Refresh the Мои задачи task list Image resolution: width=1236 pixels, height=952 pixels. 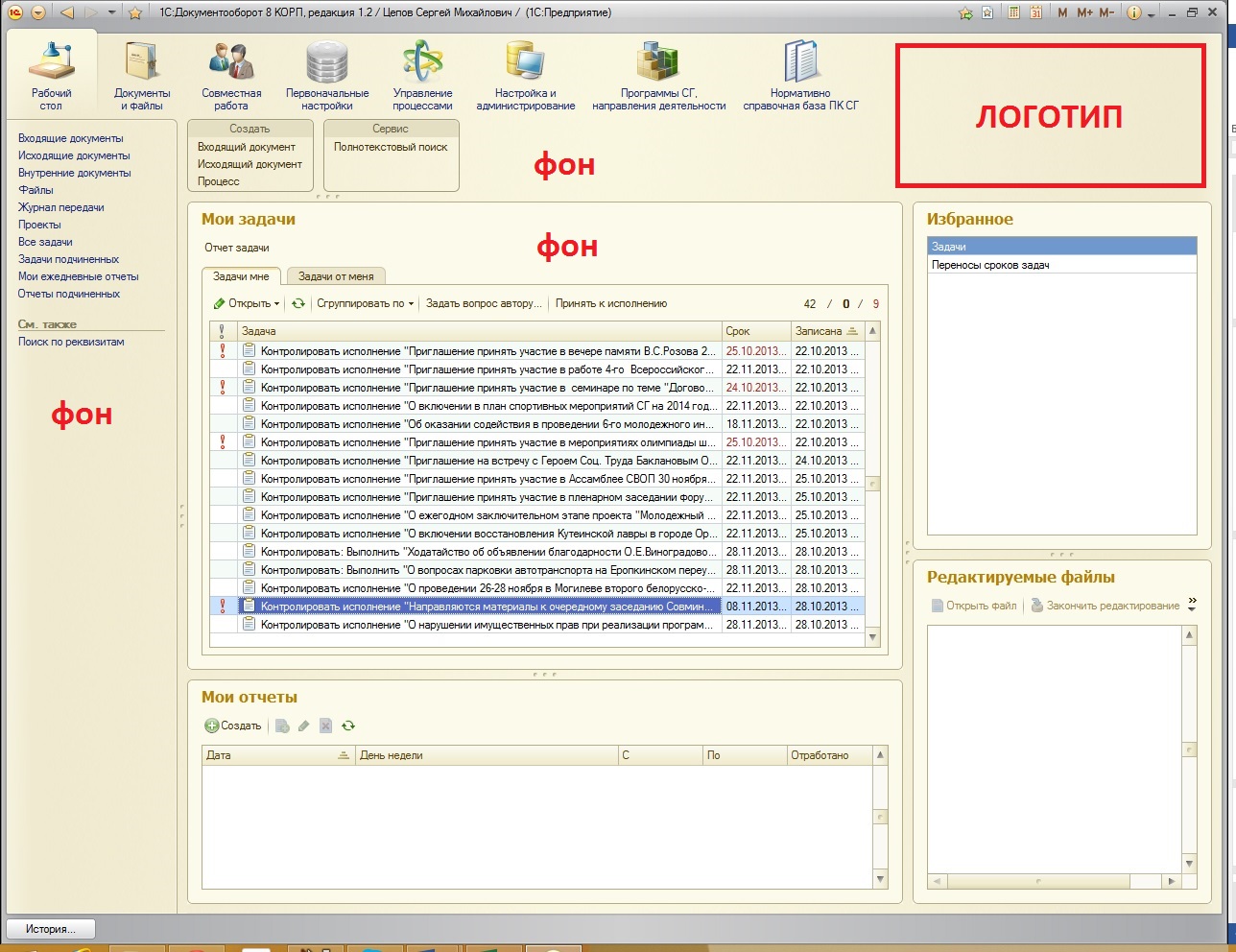(298, 304)
